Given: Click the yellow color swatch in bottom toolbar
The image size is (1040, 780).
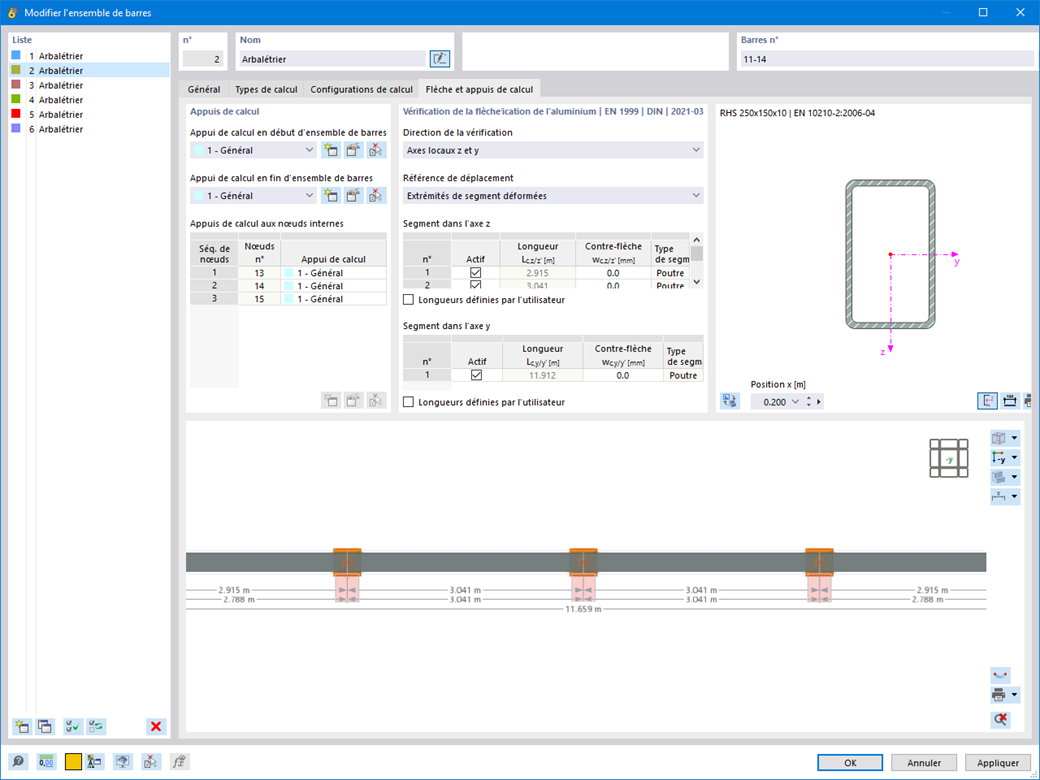Looking at the screenshot, I should [73, 761].
